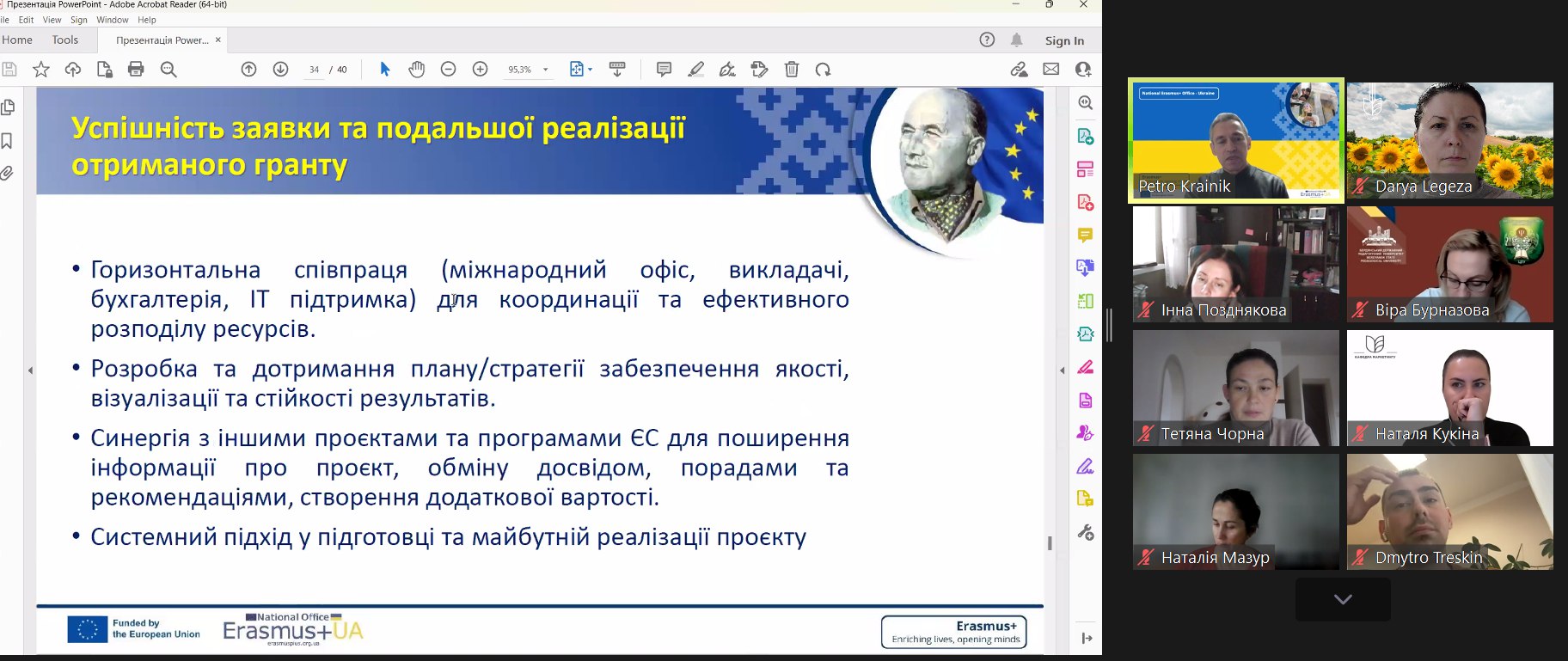Select Dmytro Treskin's video tile
The height and width of the screenshot is (661, 1568).
(x=1450, y=512)
